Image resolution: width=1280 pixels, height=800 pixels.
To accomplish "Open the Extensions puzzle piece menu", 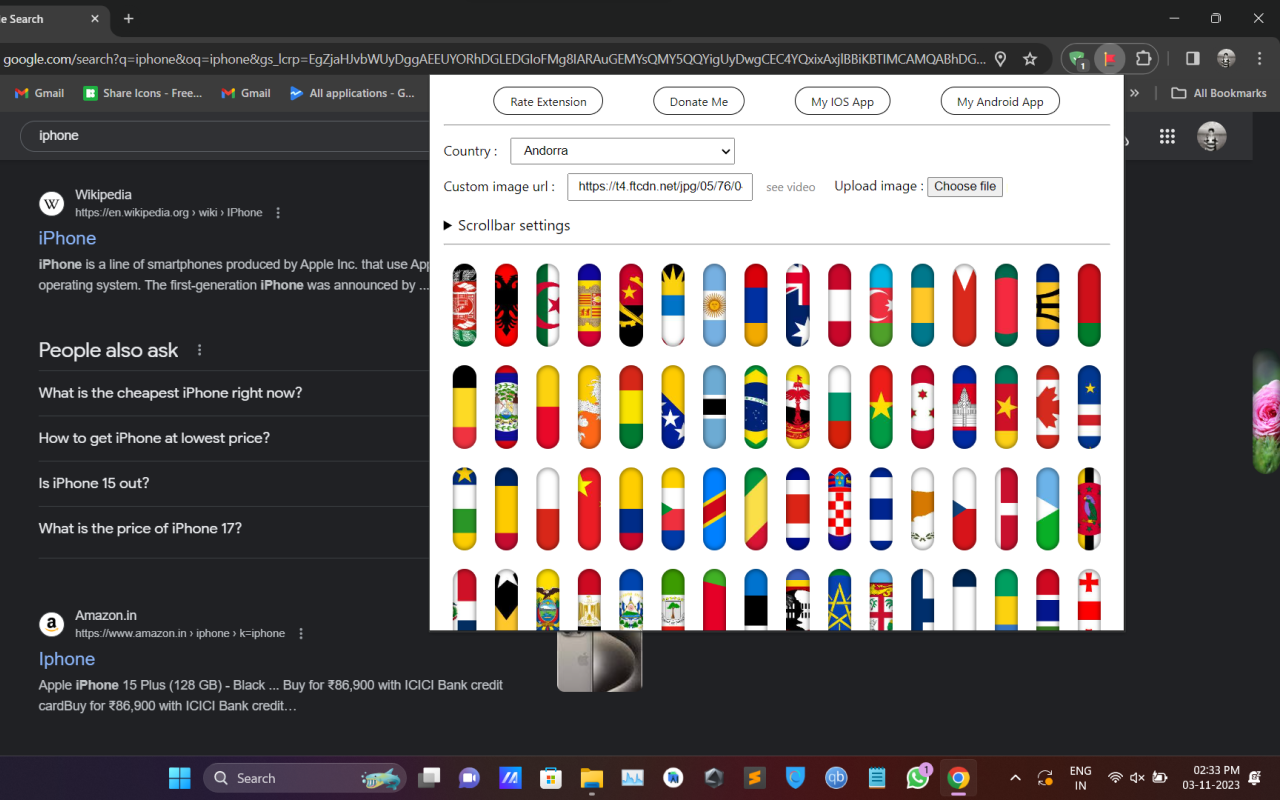I will (x=1143, y=59).
